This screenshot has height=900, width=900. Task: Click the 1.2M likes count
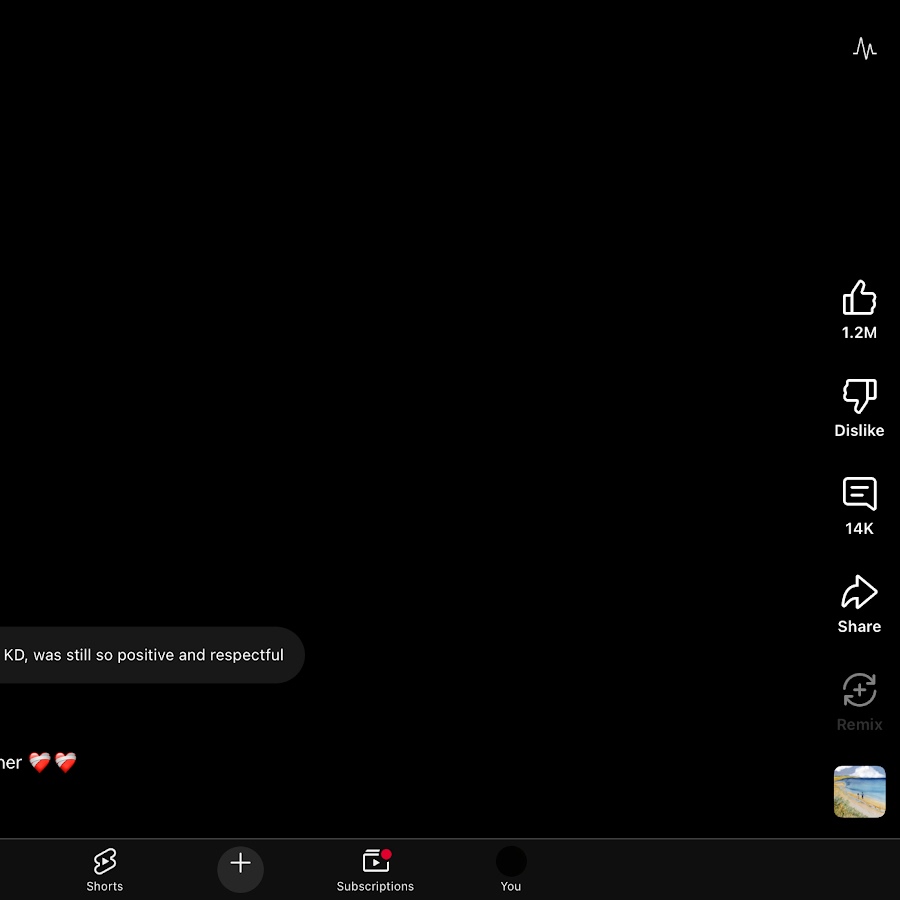[x=859, y=333]
